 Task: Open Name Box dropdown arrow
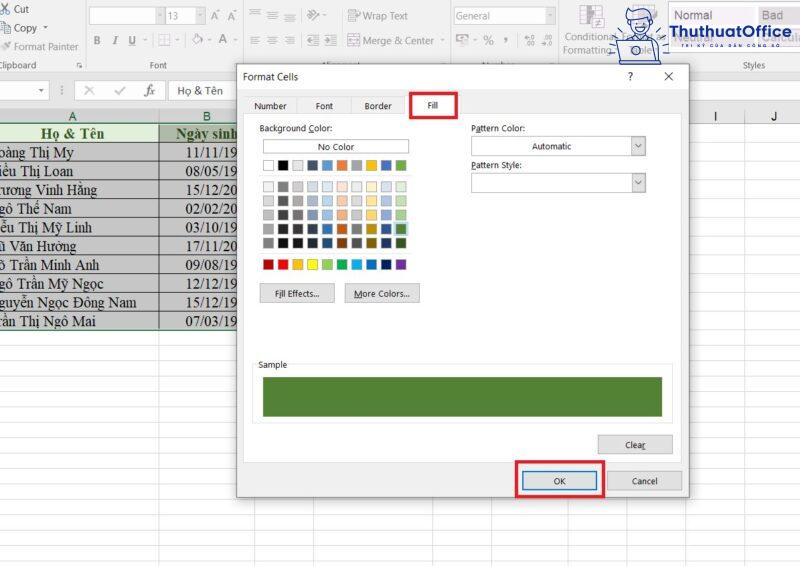pyautogui.click(x=41, y=91)
